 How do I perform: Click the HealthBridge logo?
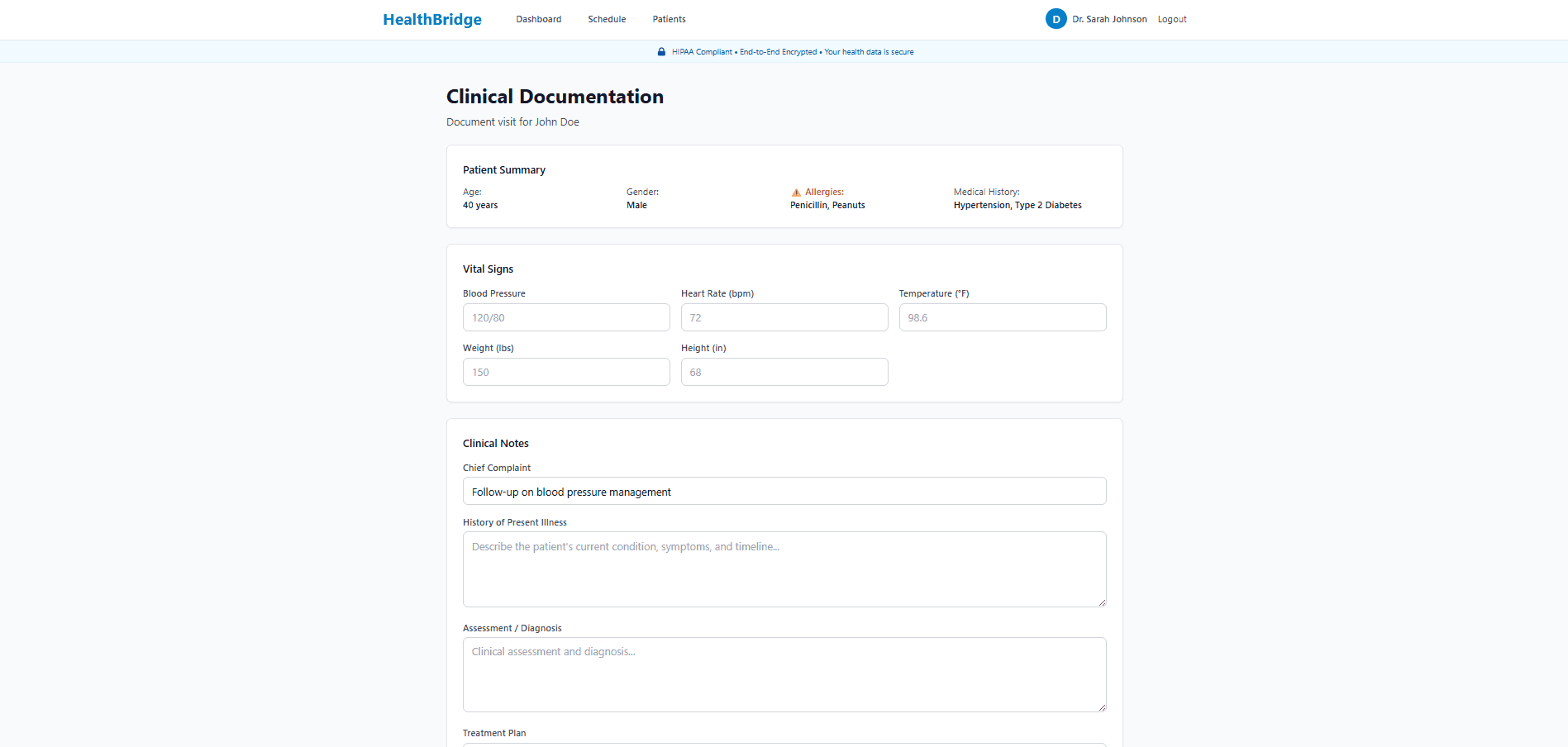click(x=431, y=19)
